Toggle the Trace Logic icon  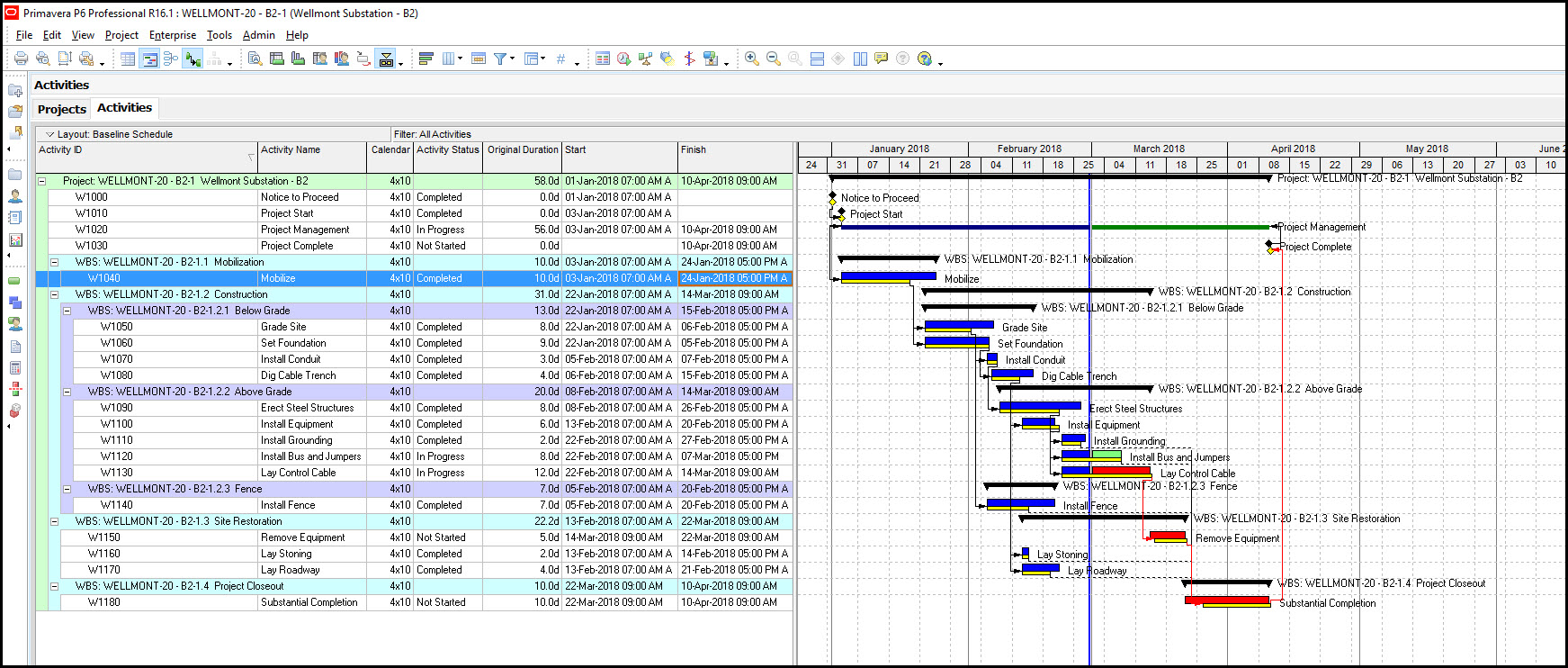coord(363,59)
